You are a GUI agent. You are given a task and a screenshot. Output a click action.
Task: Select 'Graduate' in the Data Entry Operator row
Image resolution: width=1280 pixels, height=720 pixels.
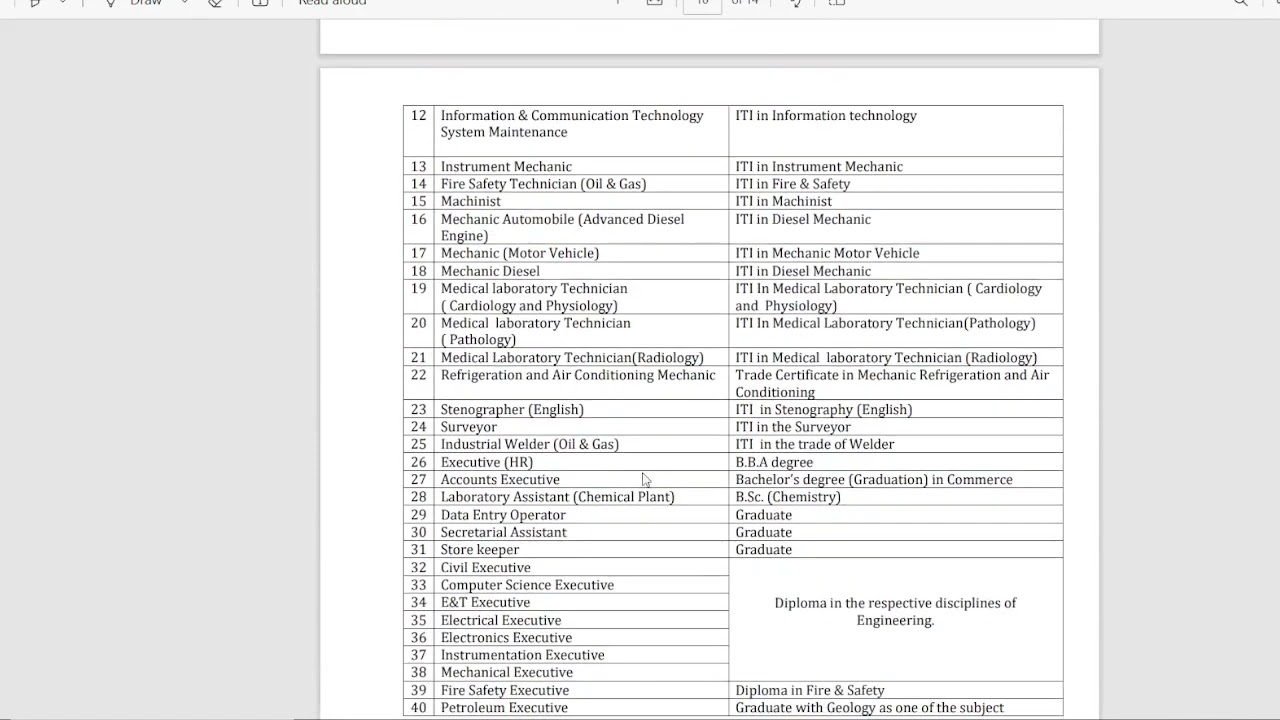click(x=764, y=515)
